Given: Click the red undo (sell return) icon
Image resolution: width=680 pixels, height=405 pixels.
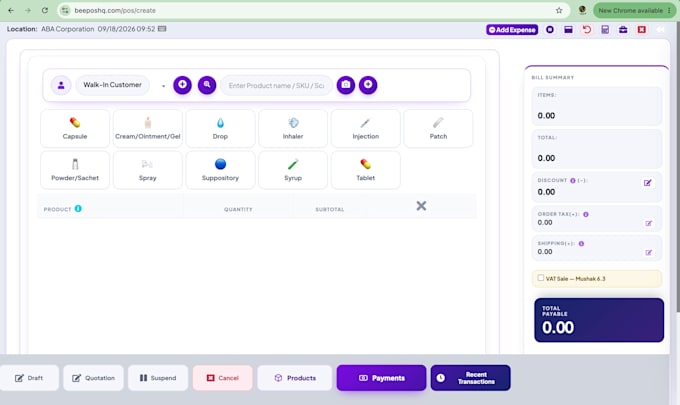Looking at the screenshot, I should [587, 29].
